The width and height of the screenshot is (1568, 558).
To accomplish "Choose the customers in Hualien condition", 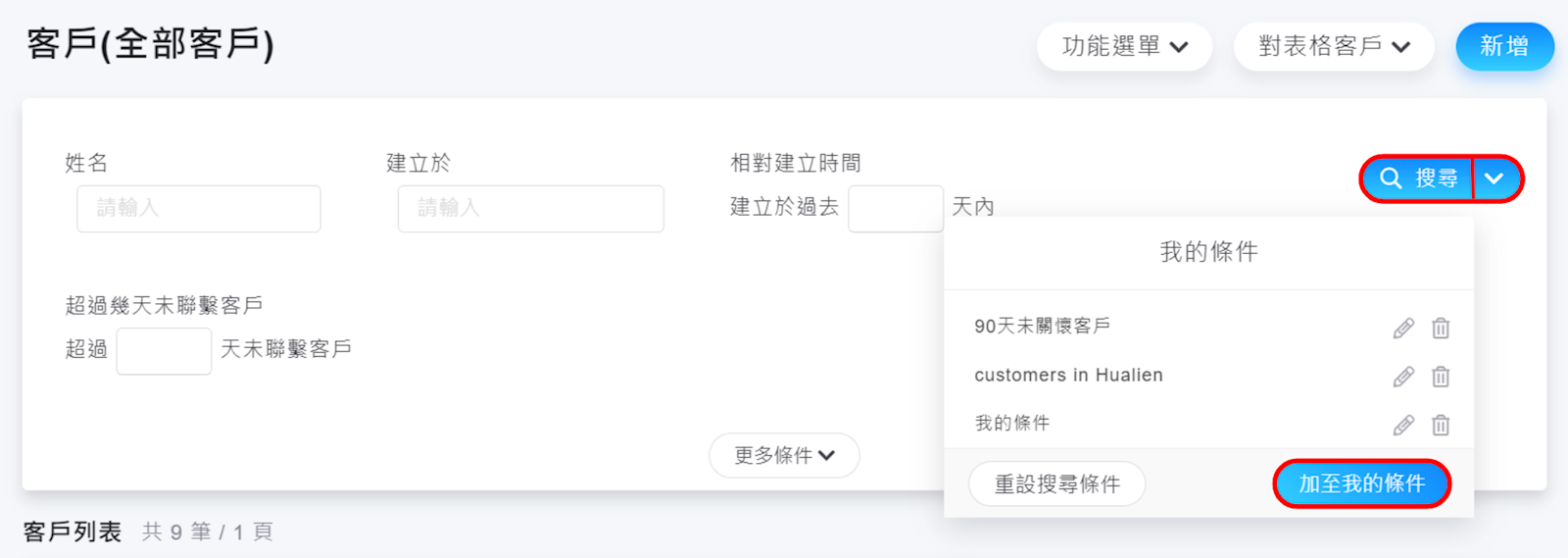I will point(1068,376).
